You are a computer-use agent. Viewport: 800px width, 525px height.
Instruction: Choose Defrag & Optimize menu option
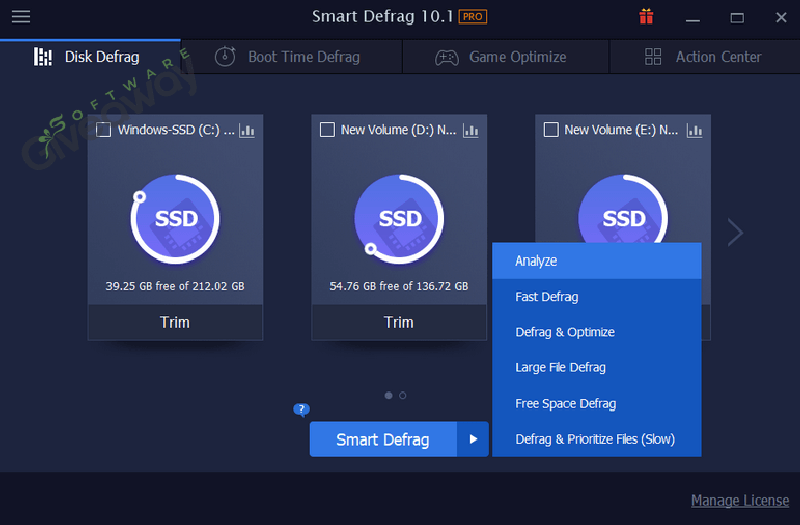[596, 332]
